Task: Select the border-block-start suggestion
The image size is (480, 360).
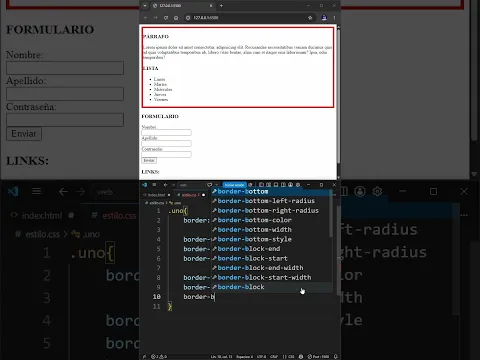Action: click(271, 258)
